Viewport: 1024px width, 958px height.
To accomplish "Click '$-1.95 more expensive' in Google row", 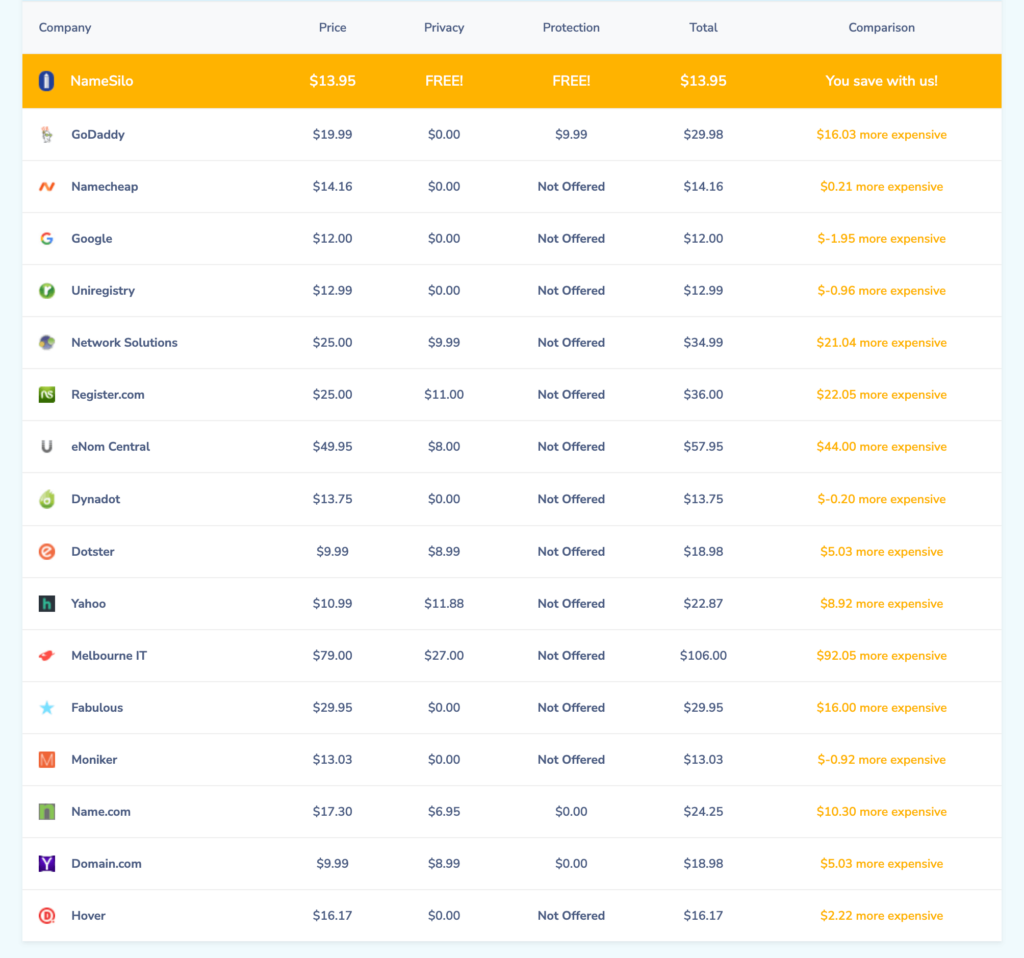I will [882, 238].
